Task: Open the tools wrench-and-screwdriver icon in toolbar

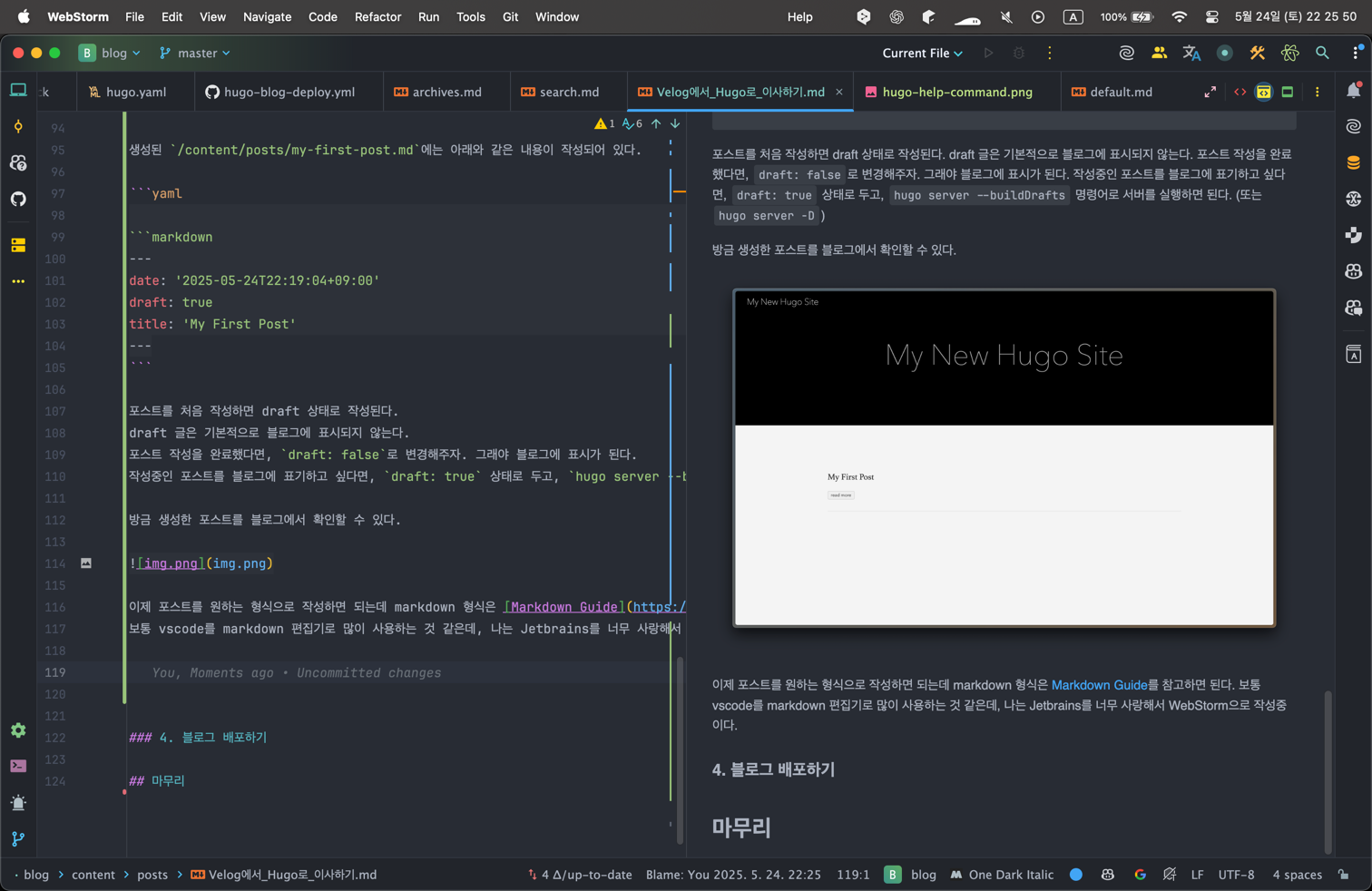Action: (x=1257, y=54)
